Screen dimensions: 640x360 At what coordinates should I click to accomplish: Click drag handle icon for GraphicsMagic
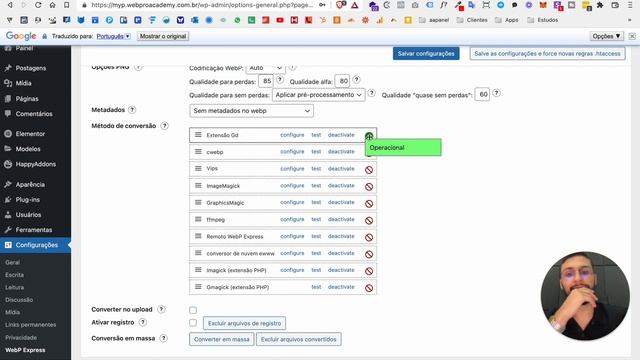click(198, 202)
